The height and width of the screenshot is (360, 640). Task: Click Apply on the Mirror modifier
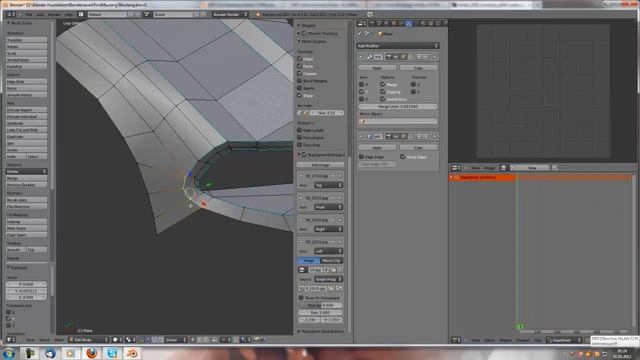pos(377,68)
